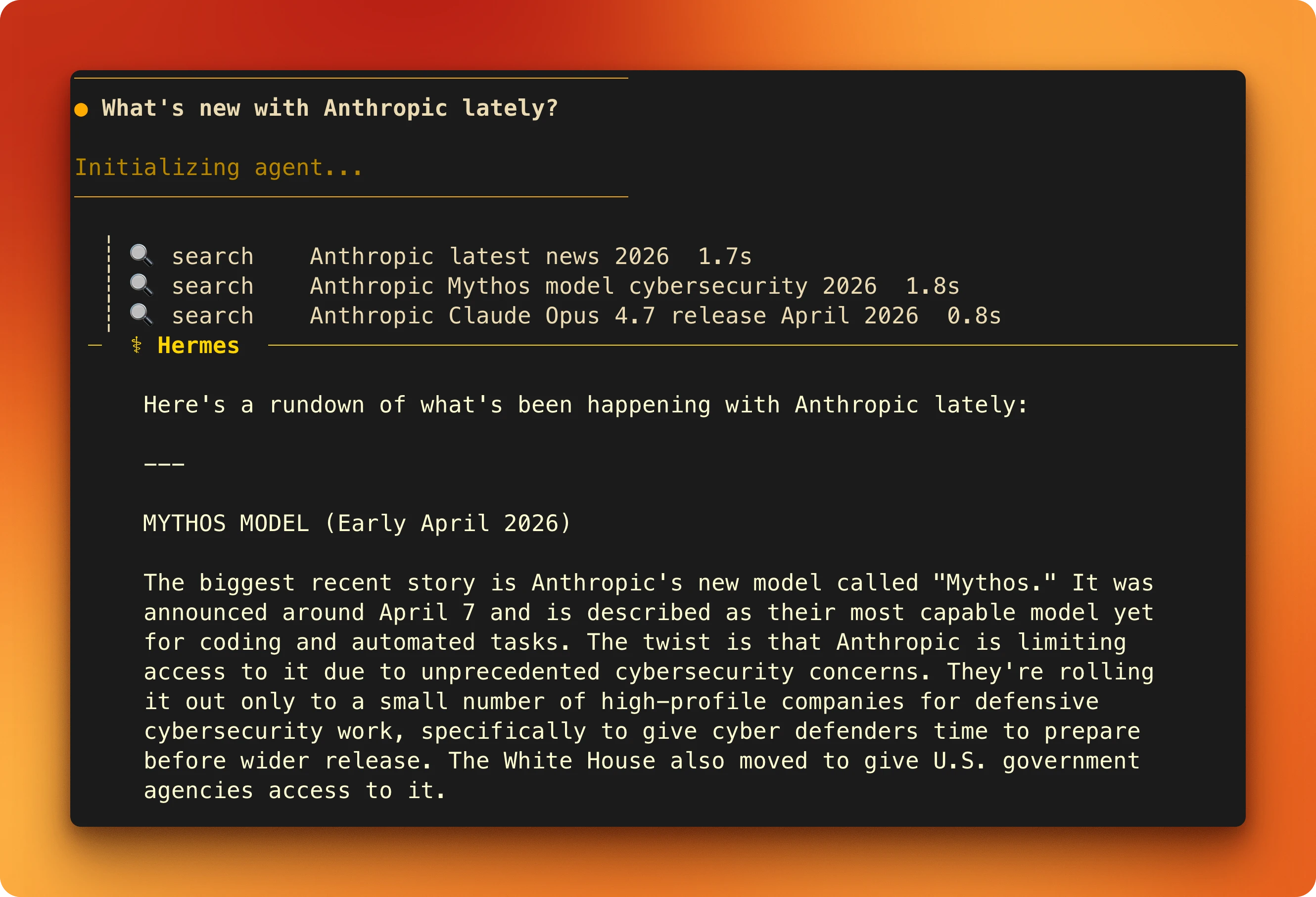Click the "Anthropic latest news 2026" query text
This screenshot has width=1316, height=897.
pyautogui.click(x=489, y=256)
